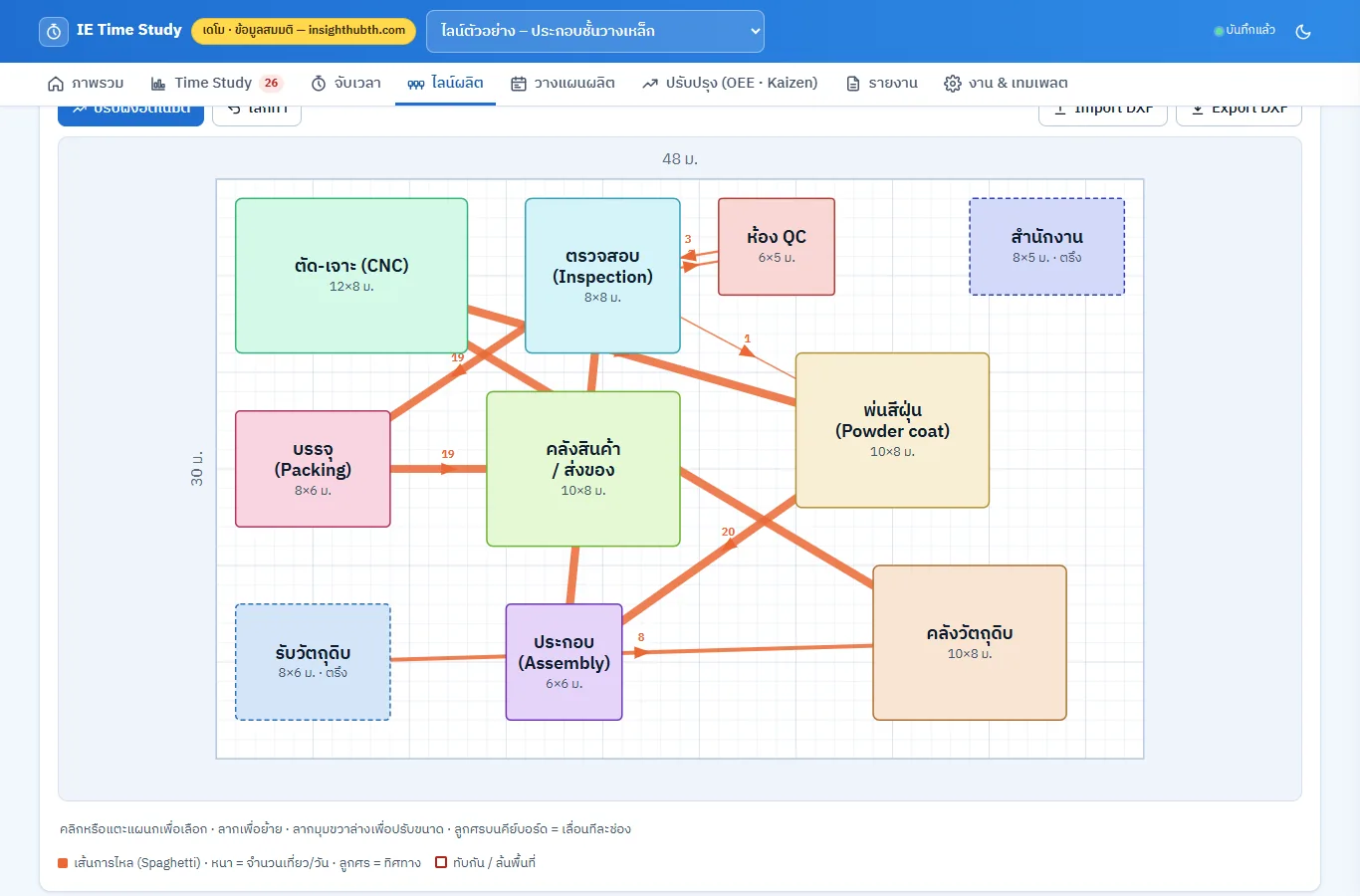
Task: Open the production line selector dropdown
Action: (x=594, y=31)
